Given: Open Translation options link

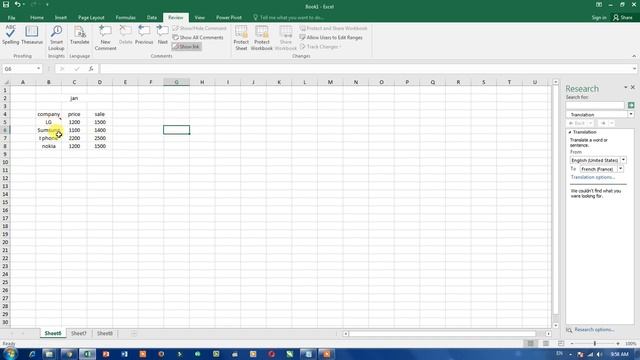Looking at the screenshot, I should [593, 177].
